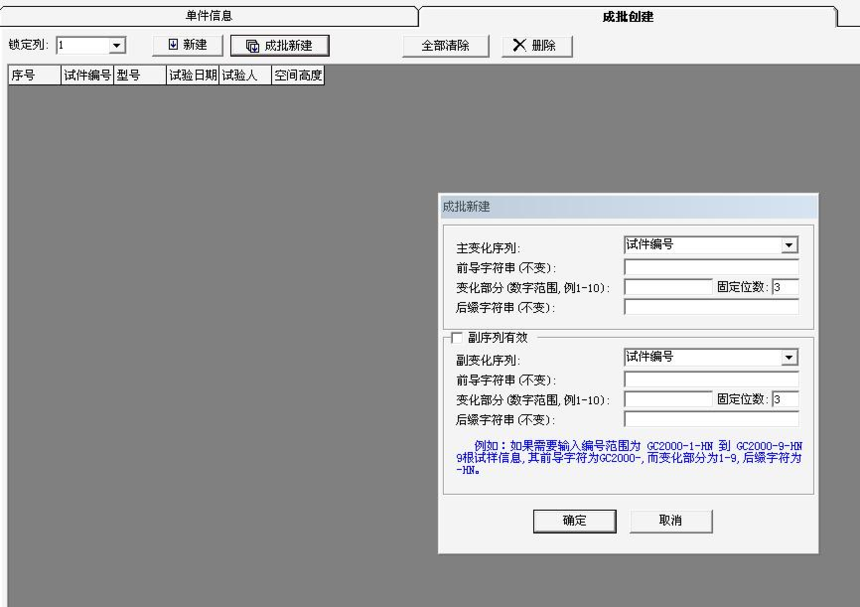The image size is (860, 607).
Task: Click the main 前导字符串 input field
Action: [x=711, y=267]
